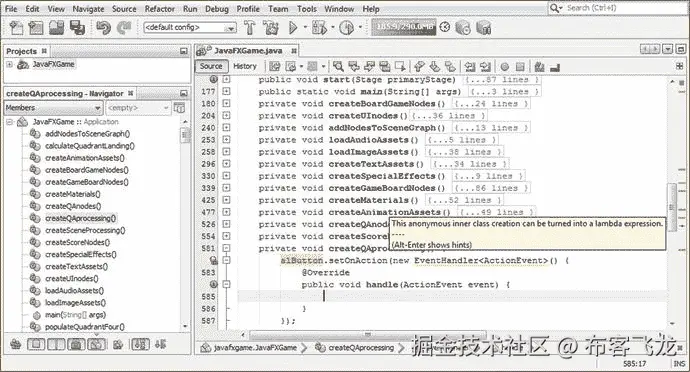690x372 pixels.
Task: Open the default config dropdown
Action: [190, 27]
